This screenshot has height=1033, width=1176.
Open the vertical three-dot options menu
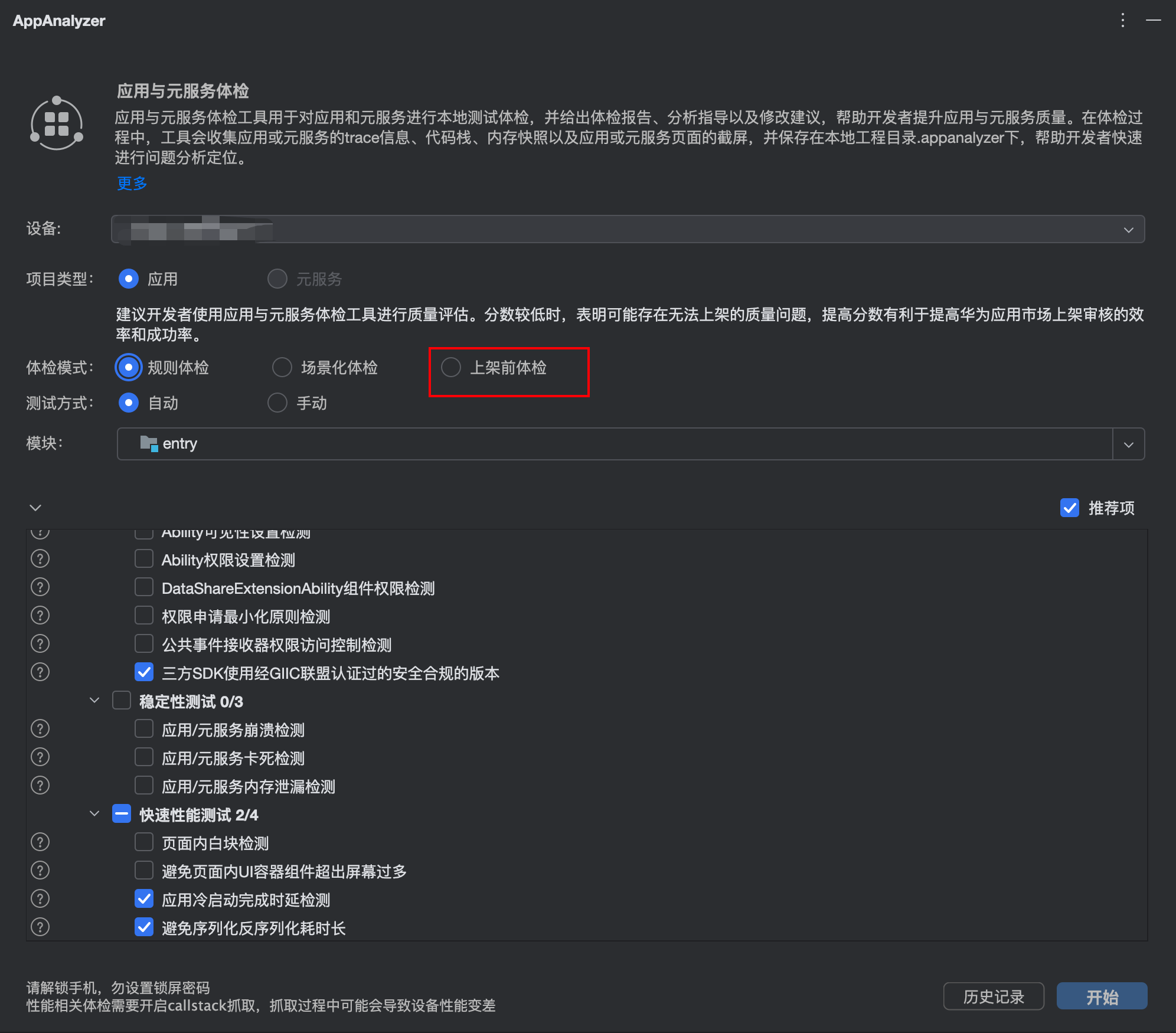[1122, 21]
